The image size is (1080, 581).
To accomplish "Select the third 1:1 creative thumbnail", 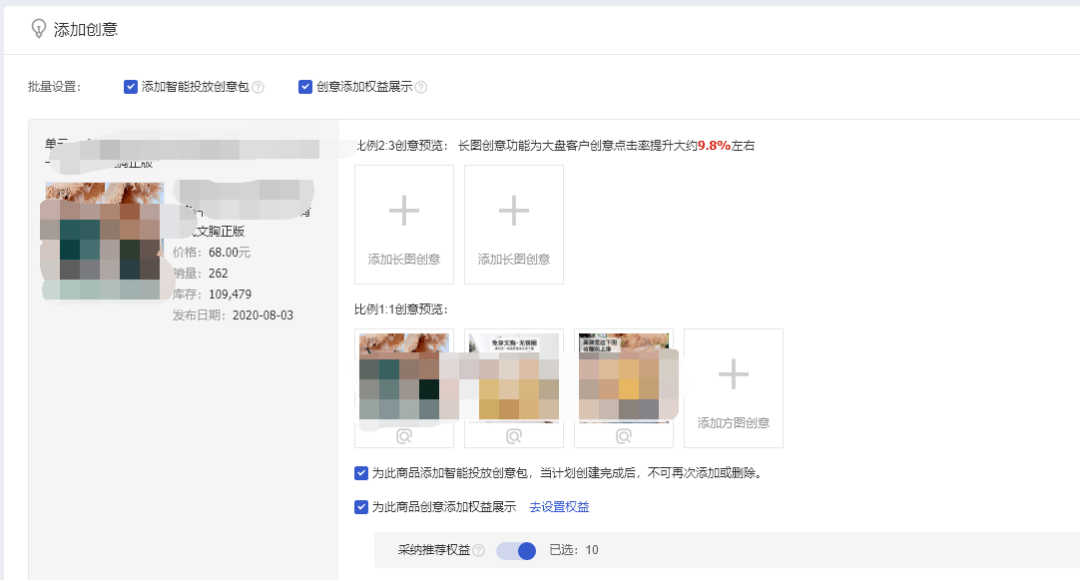I will pos(624,375).
